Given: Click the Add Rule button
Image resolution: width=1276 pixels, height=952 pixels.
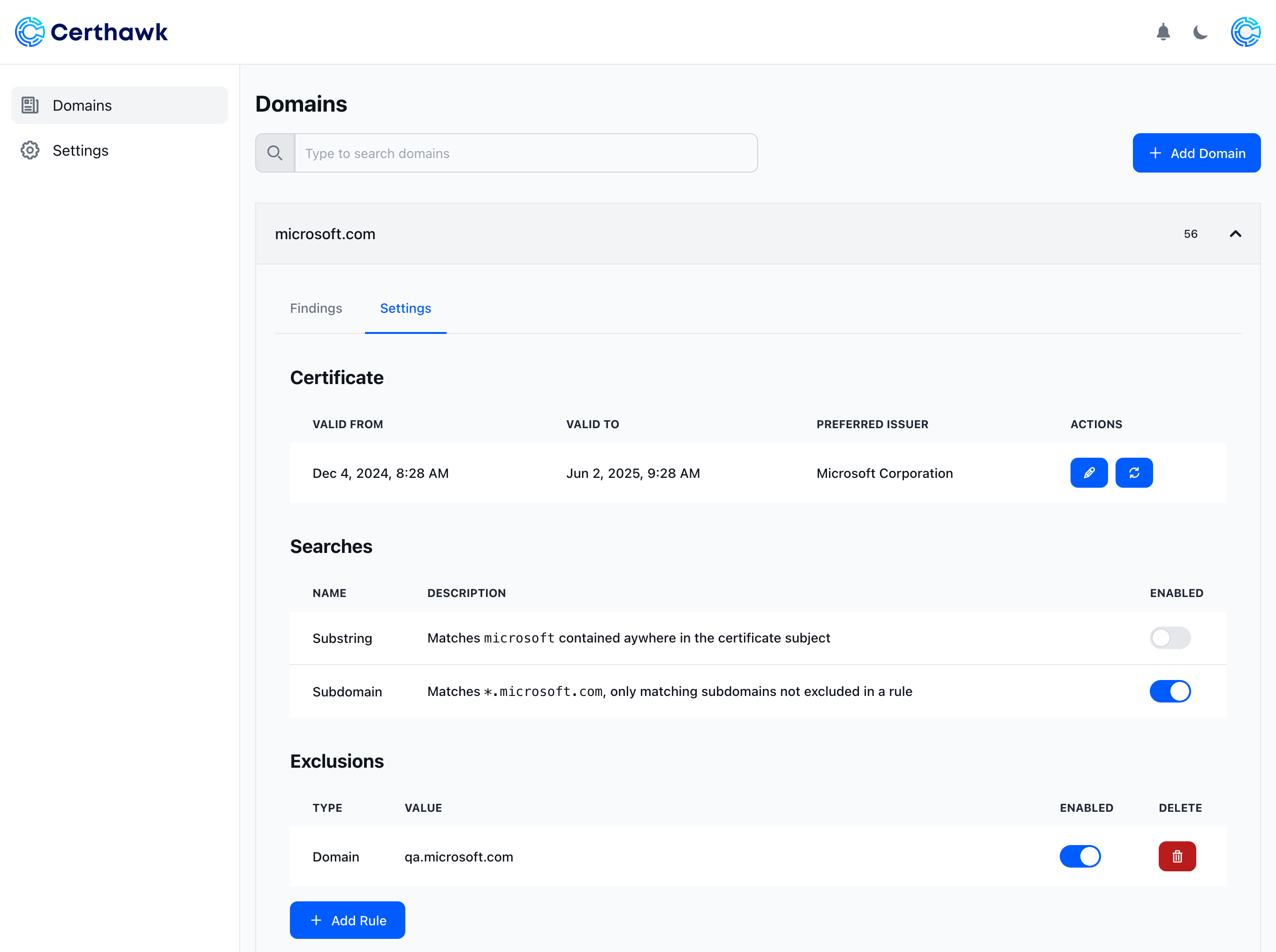Looking at the screenshot, I should click(347, 920).
